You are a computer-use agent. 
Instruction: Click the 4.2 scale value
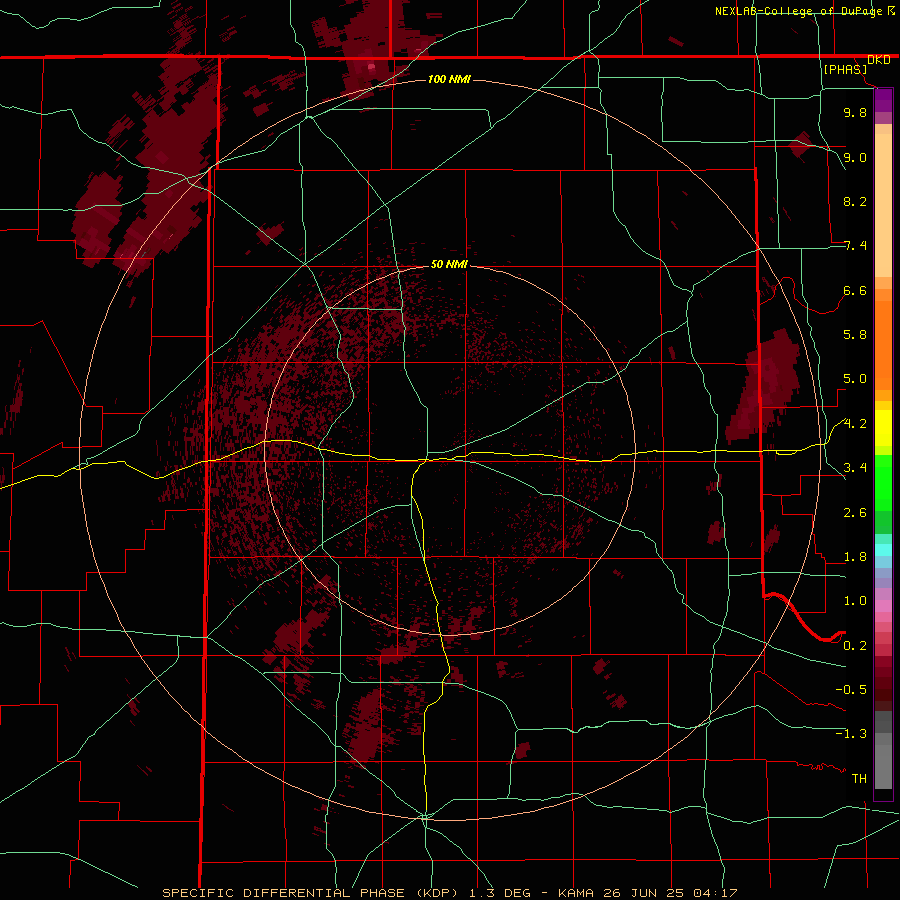pyautogui.click(x=855, y=424)
